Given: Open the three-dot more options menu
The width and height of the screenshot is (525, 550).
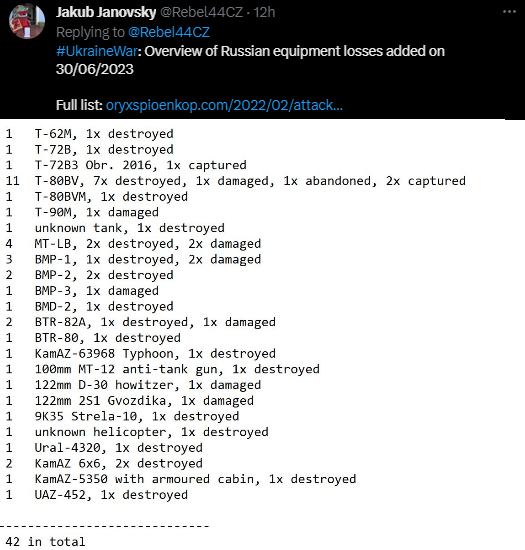Looking at the screenshot, I should coord(509,12).
